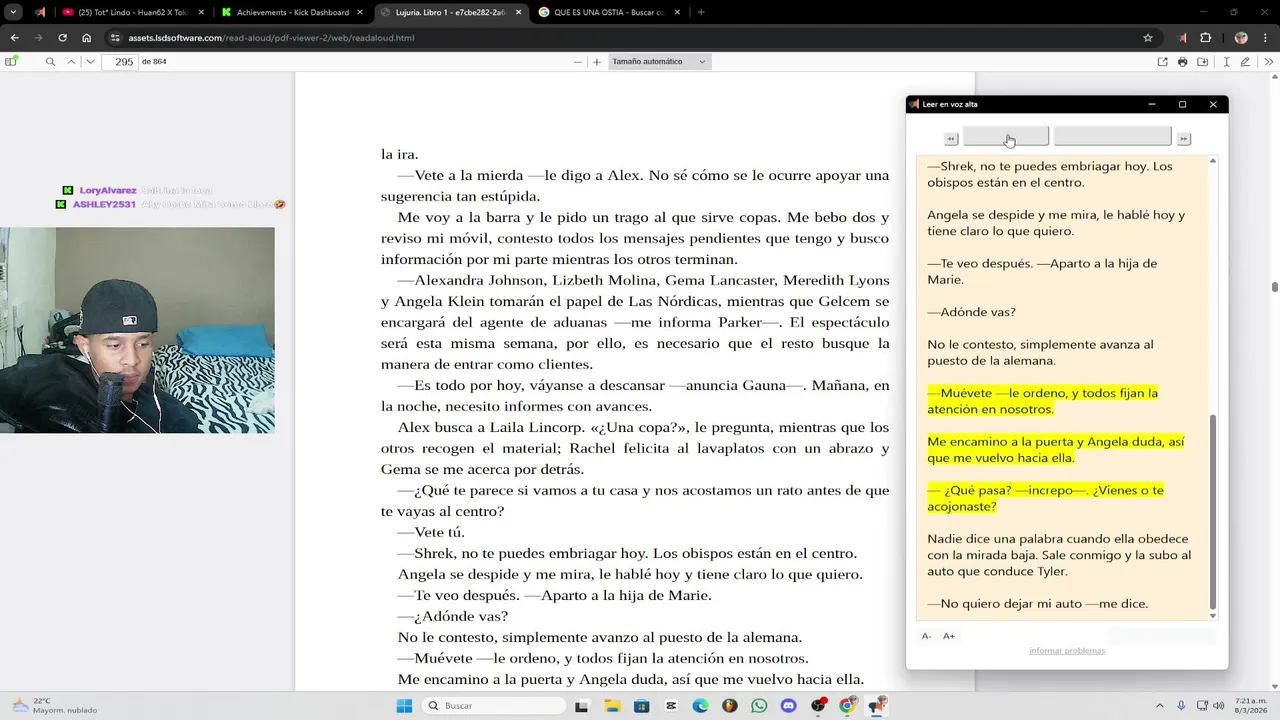Decrease read-aloud text size with A-

pos(926,636)
